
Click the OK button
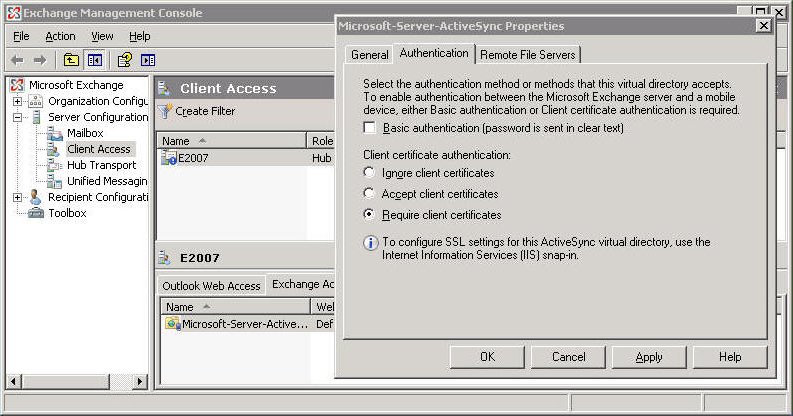point(487,357)
